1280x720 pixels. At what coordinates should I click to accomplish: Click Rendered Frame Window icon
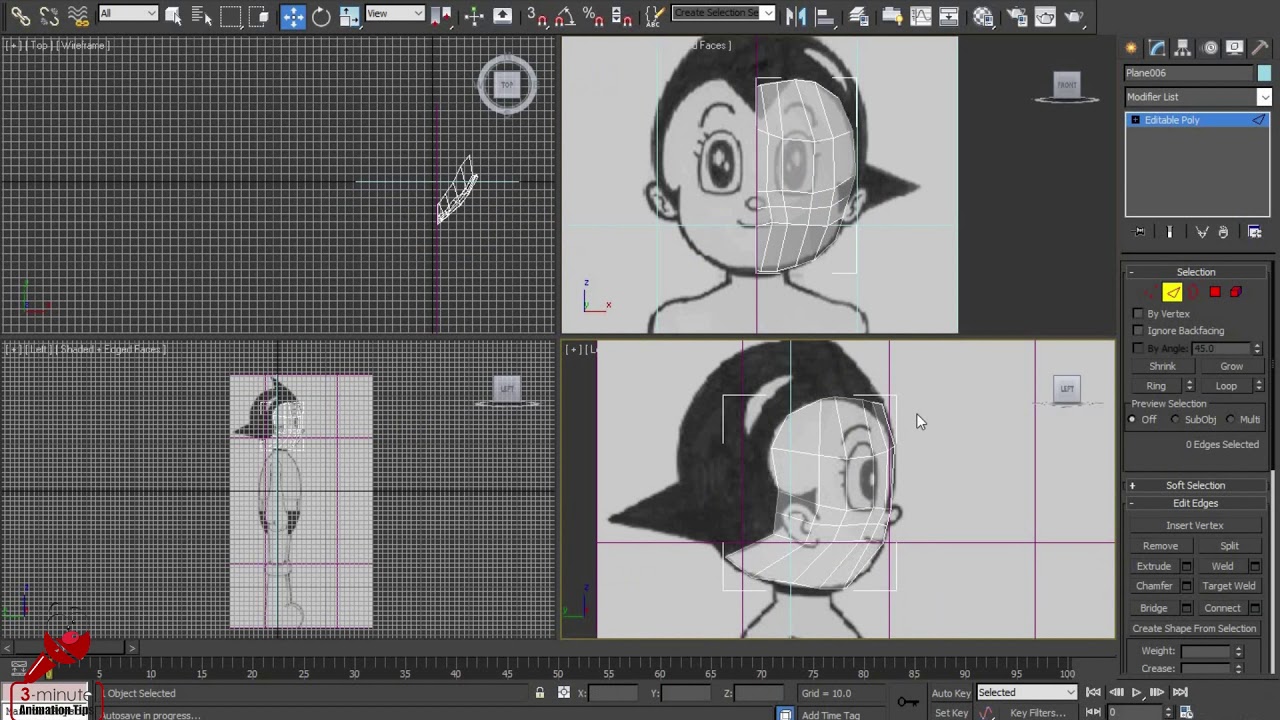click(x=1045, y=16)
